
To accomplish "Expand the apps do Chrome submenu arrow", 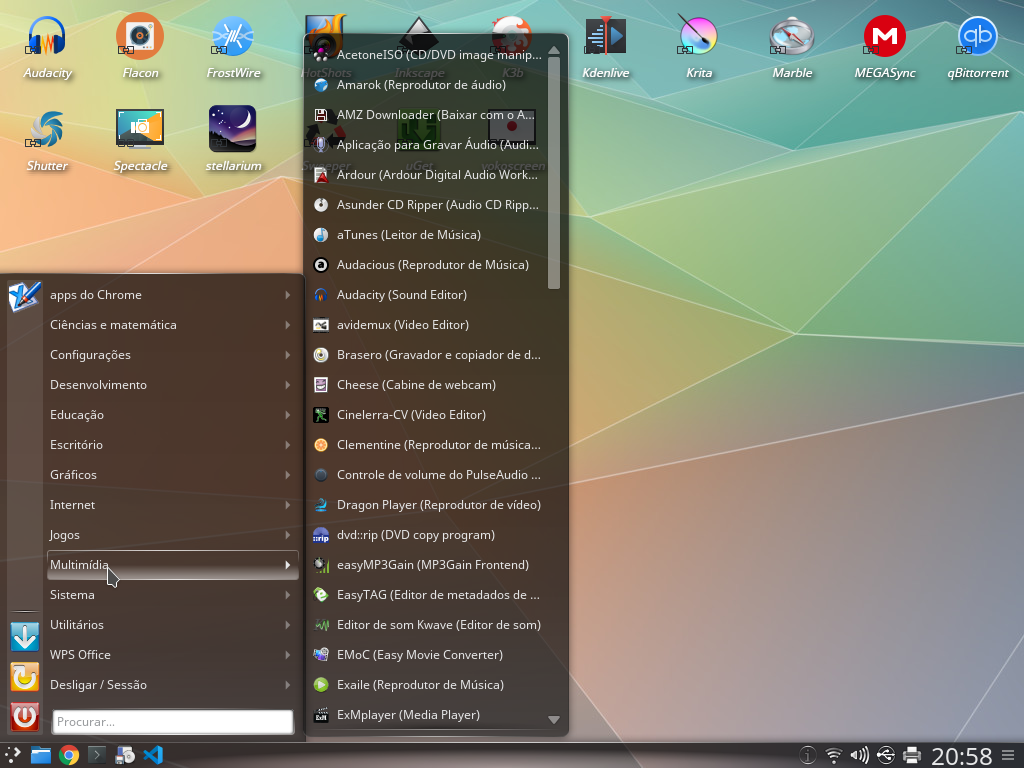I will click(287, 295).
